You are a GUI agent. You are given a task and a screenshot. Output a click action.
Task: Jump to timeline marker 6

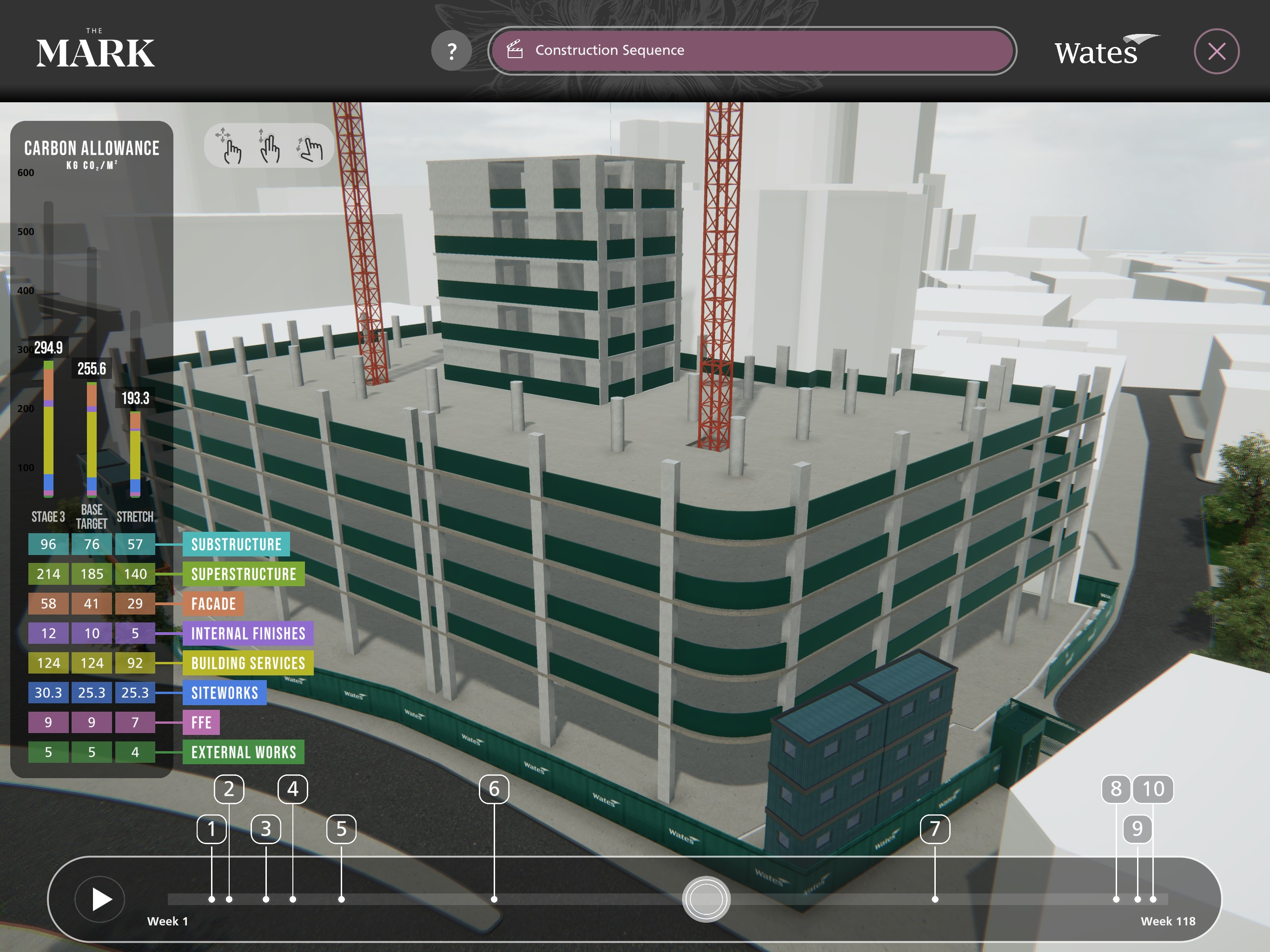[494, 789]
